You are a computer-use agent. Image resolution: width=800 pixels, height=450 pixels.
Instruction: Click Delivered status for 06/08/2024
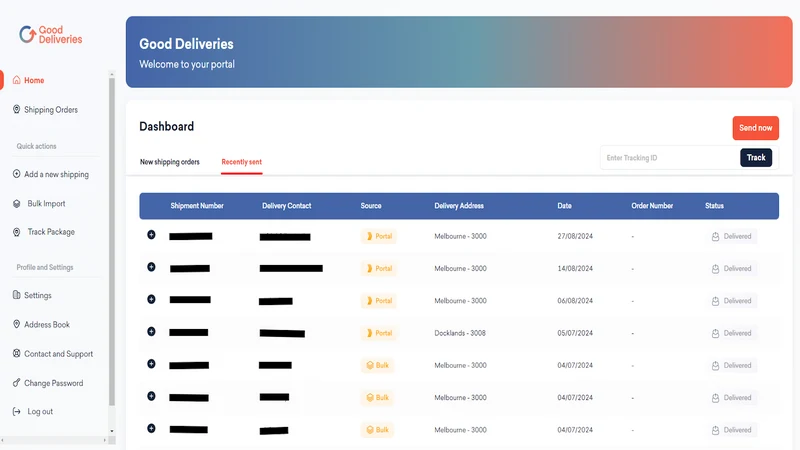(x=731, y=301)
